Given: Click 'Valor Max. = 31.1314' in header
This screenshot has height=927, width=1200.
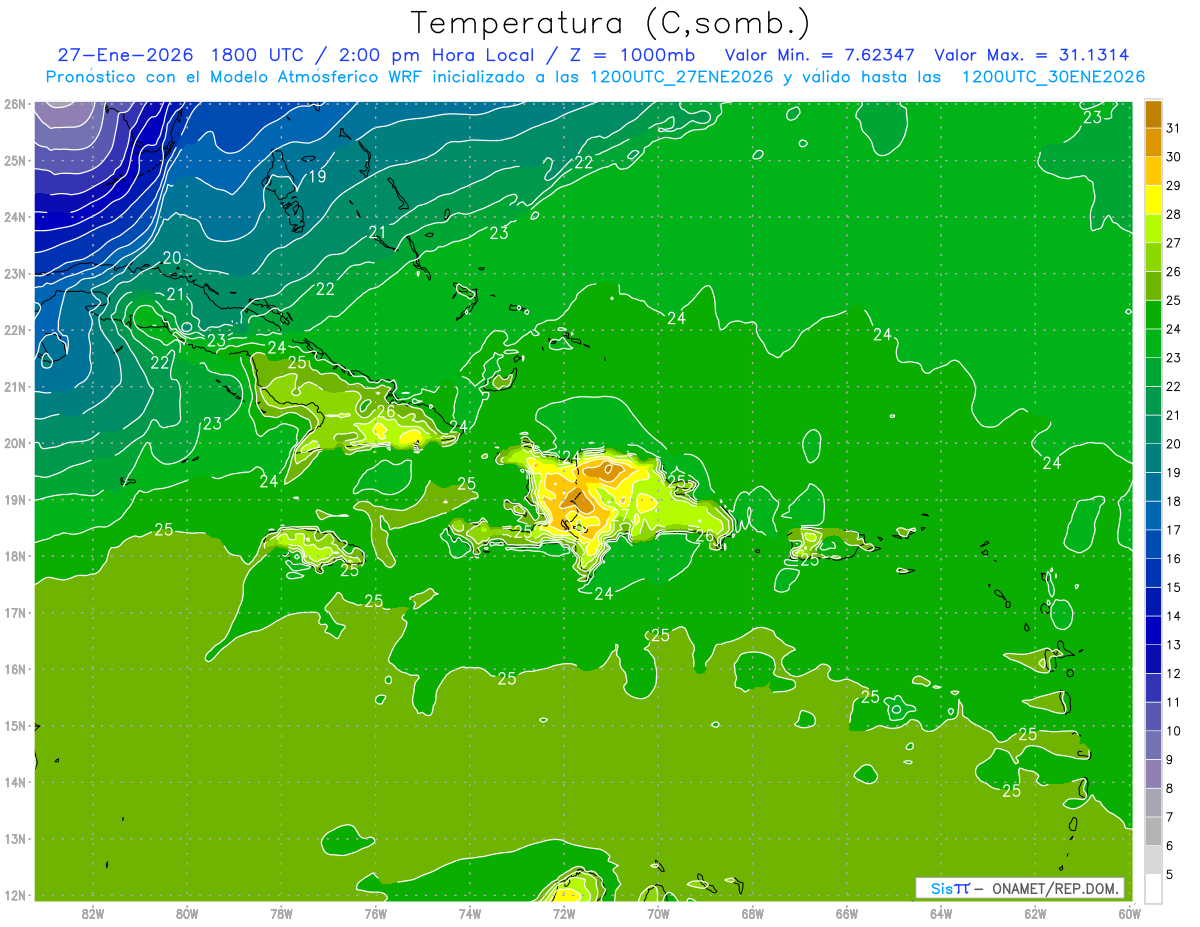Looking at the screenshot, I should click(1032, 55).
